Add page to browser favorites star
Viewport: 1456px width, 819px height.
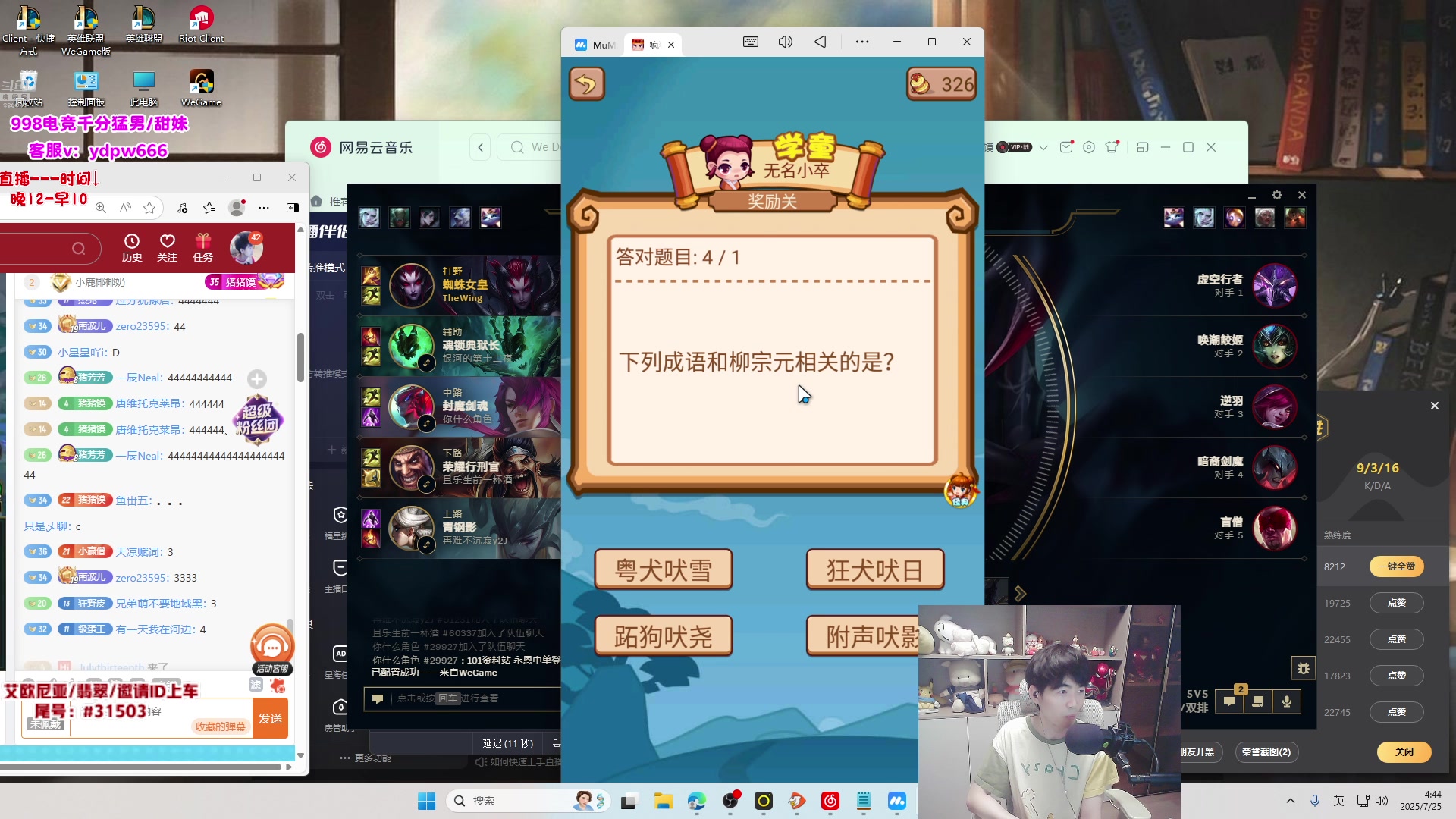(149, 208)
